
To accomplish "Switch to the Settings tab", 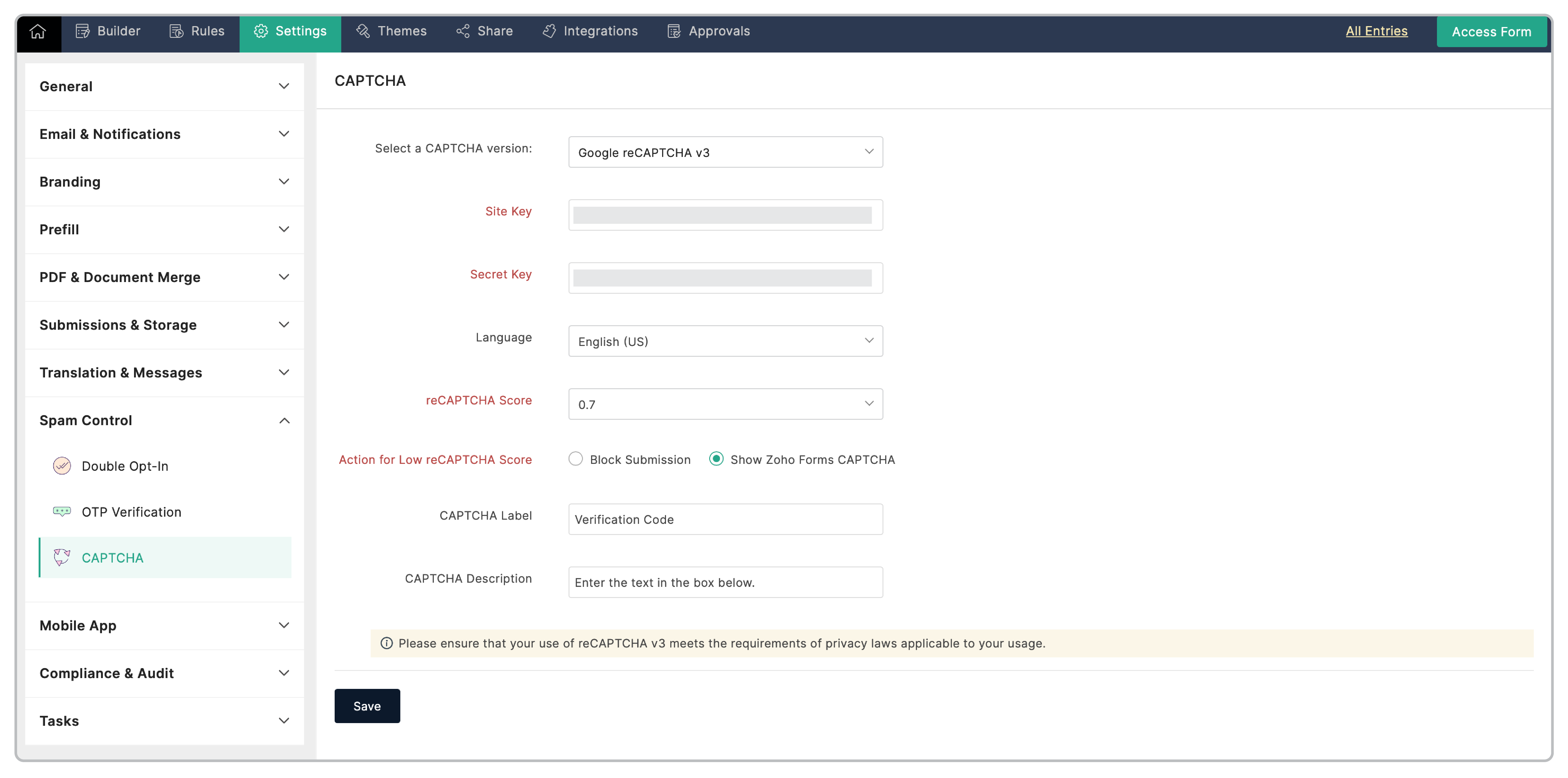I will point(290,31).
